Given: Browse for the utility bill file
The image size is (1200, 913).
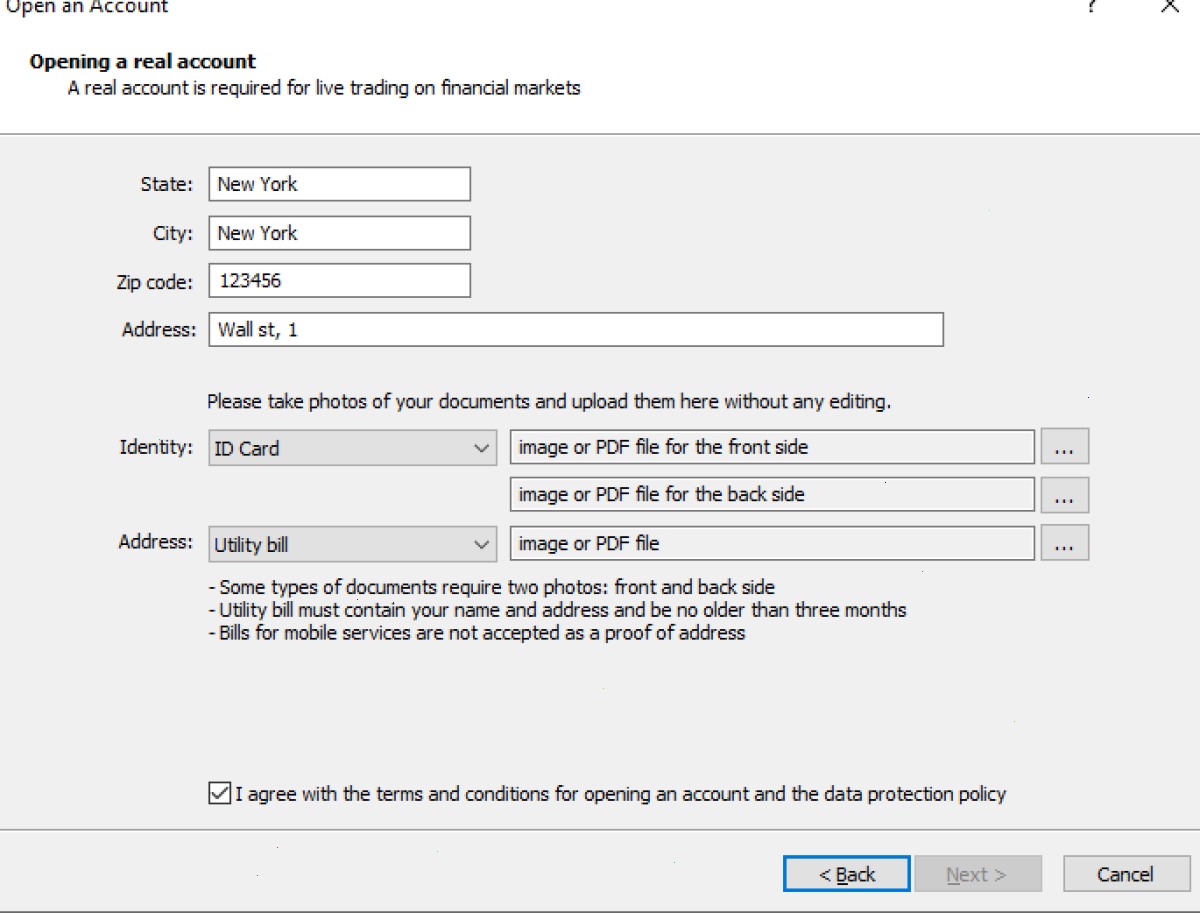Looking at the screenshot, I should point(1064,544).
